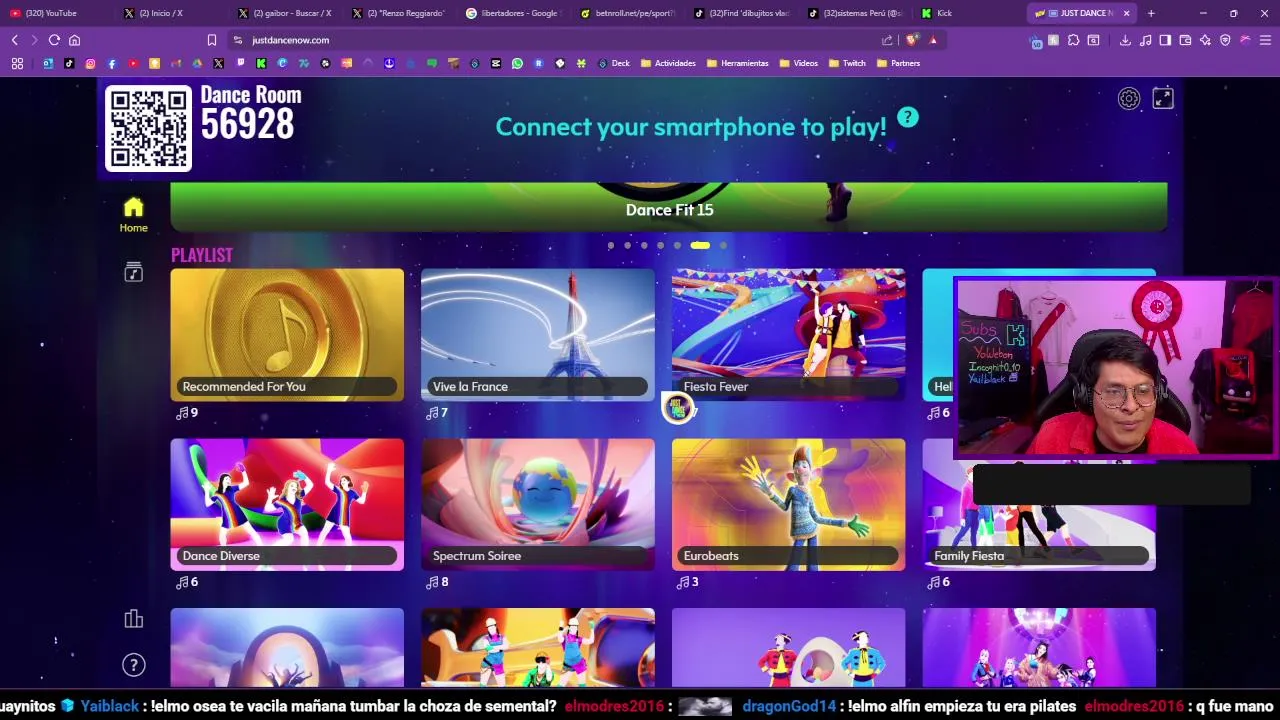
Task: Switch to the betnroll.net tab
Action: [x=630, y=13]
